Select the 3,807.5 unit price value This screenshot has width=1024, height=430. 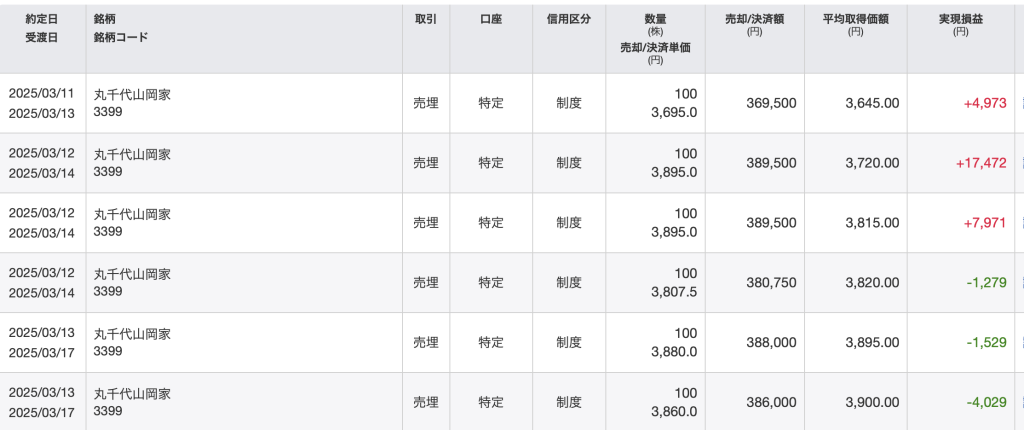(x=674, y=292)
